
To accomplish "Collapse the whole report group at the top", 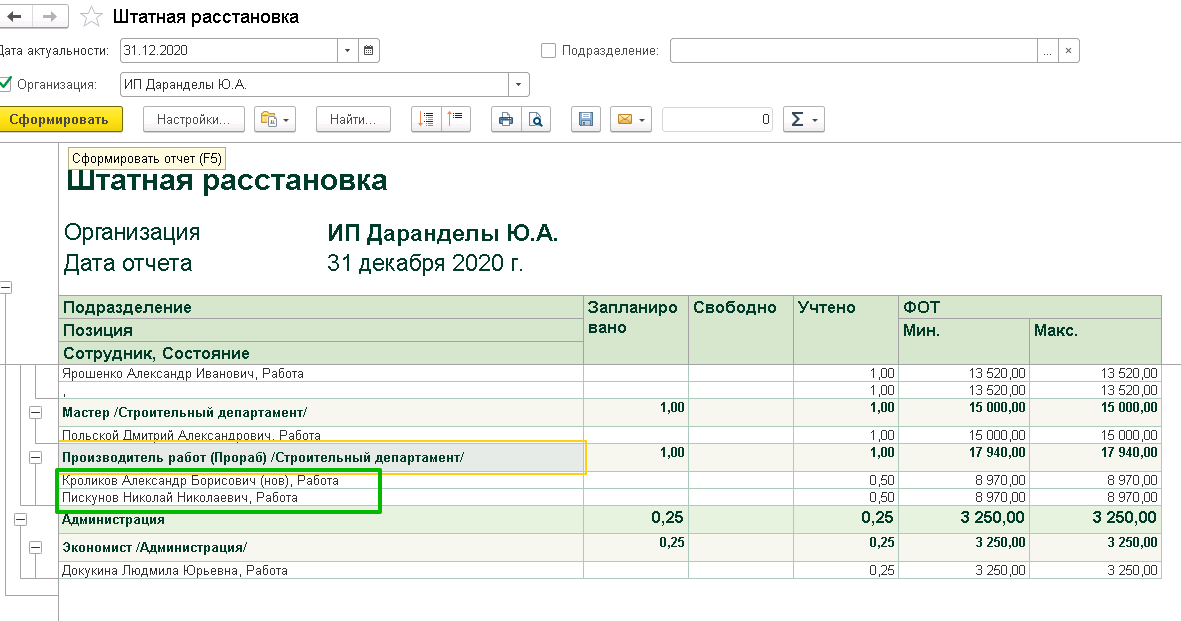I will click(x=6, y=287).
